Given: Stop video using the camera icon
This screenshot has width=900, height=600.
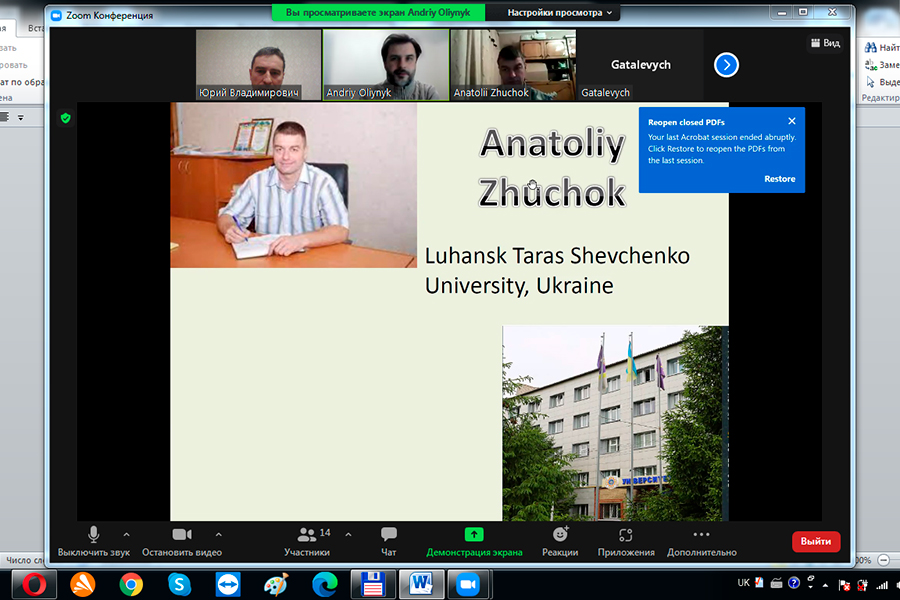Looking at the screenshot, I should [x=182, y=541].
